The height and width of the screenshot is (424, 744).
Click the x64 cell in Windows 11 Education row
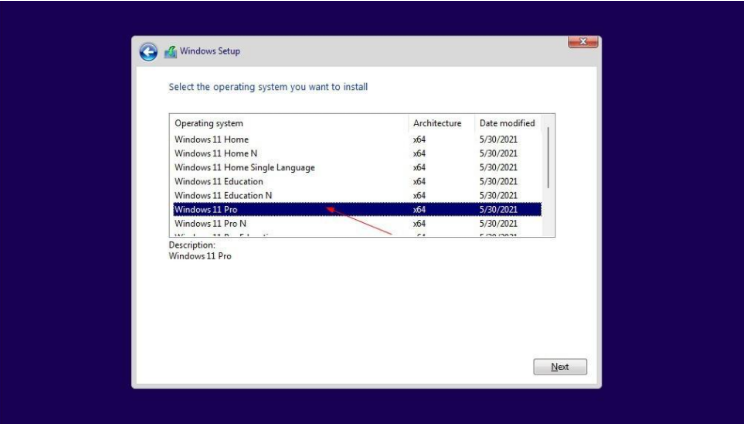point(419,181)
